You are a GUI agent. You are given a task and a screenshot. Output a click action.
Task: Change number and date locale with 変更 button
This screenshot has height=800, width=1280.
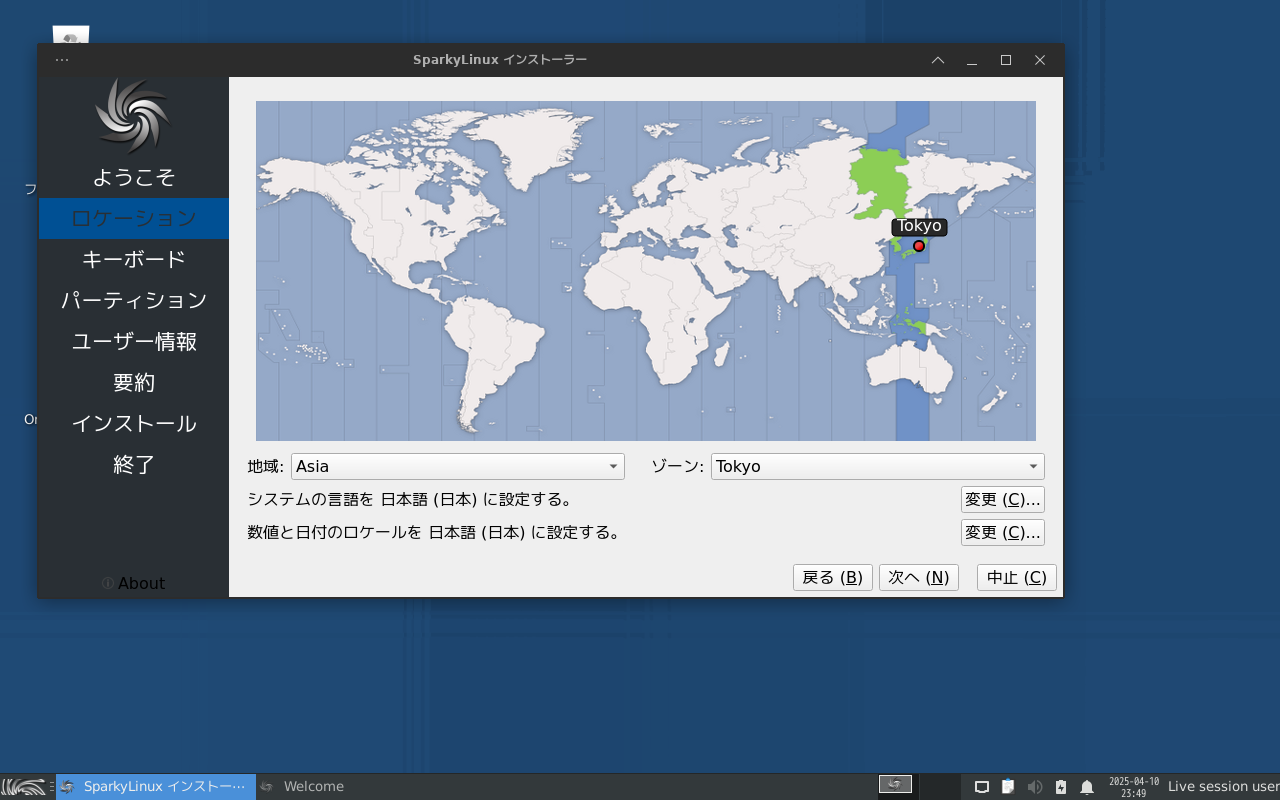[x=1003, y=532]
